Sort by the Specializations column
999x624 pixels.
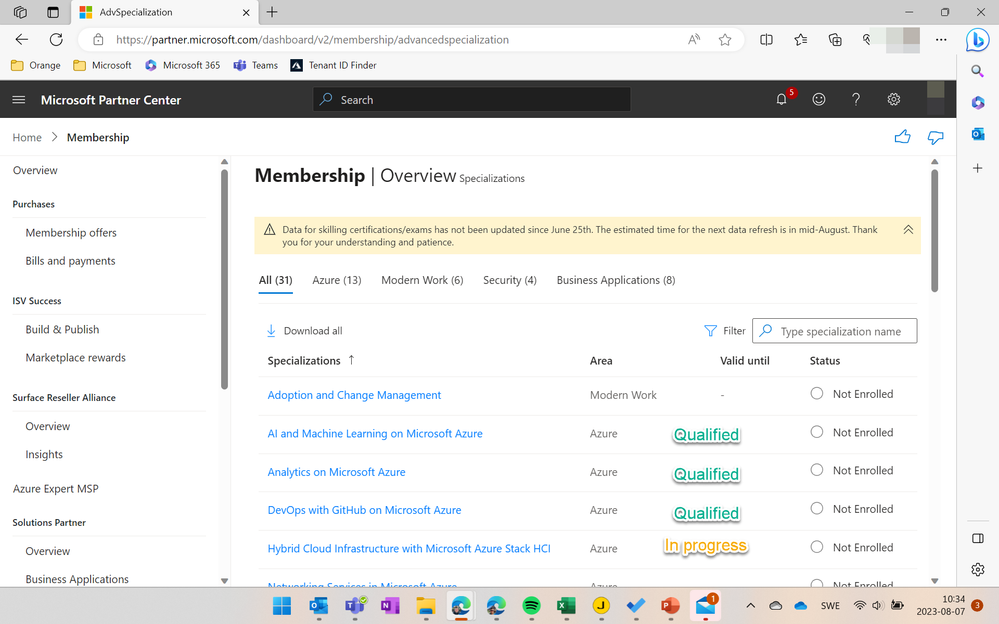311,361
